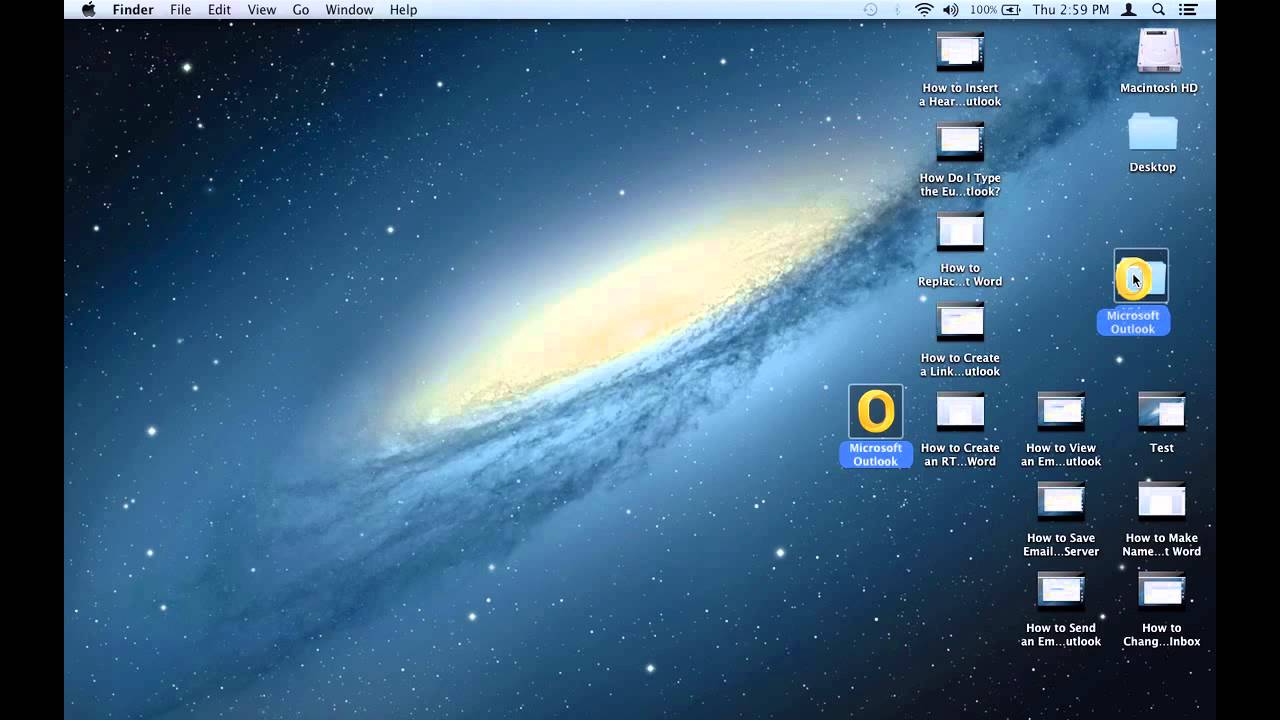Click the Time Machine menu bar icon
The image size is (1280, 720).
click(x=869, y=10)
